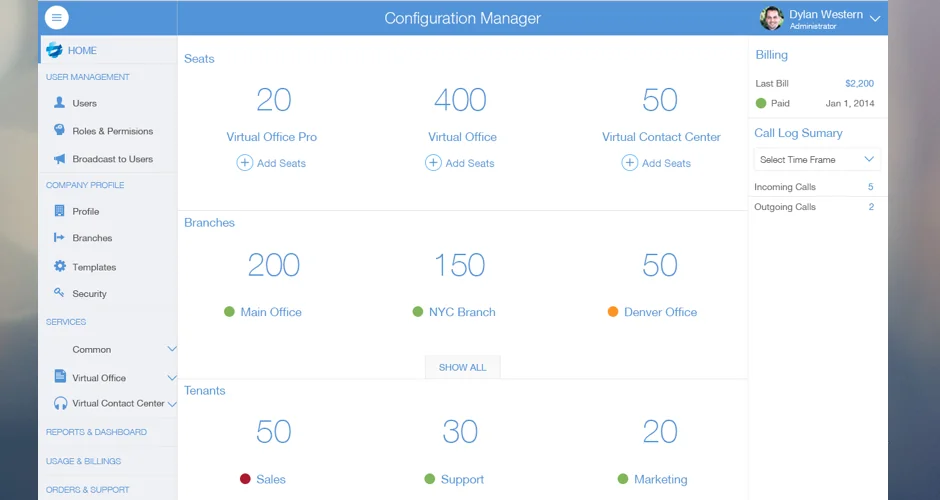The height and width of the screenshot is (500, 940).
Task: Click the Jan 1, 2014 paid date
Action: click(849, 103)
